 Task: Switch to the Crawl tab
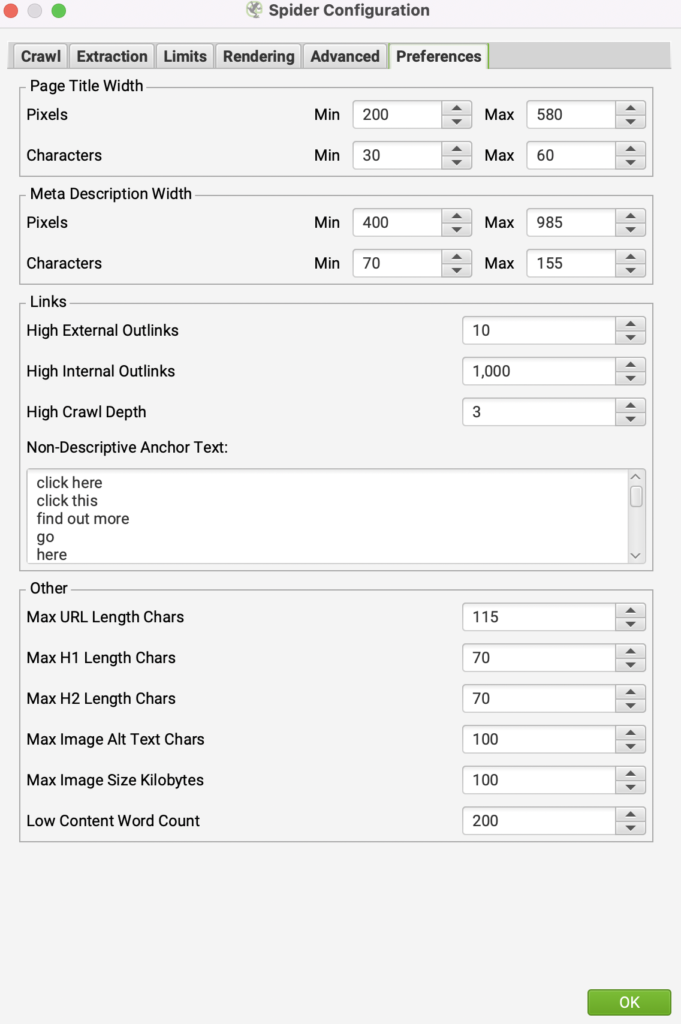(x=41, y=56)
